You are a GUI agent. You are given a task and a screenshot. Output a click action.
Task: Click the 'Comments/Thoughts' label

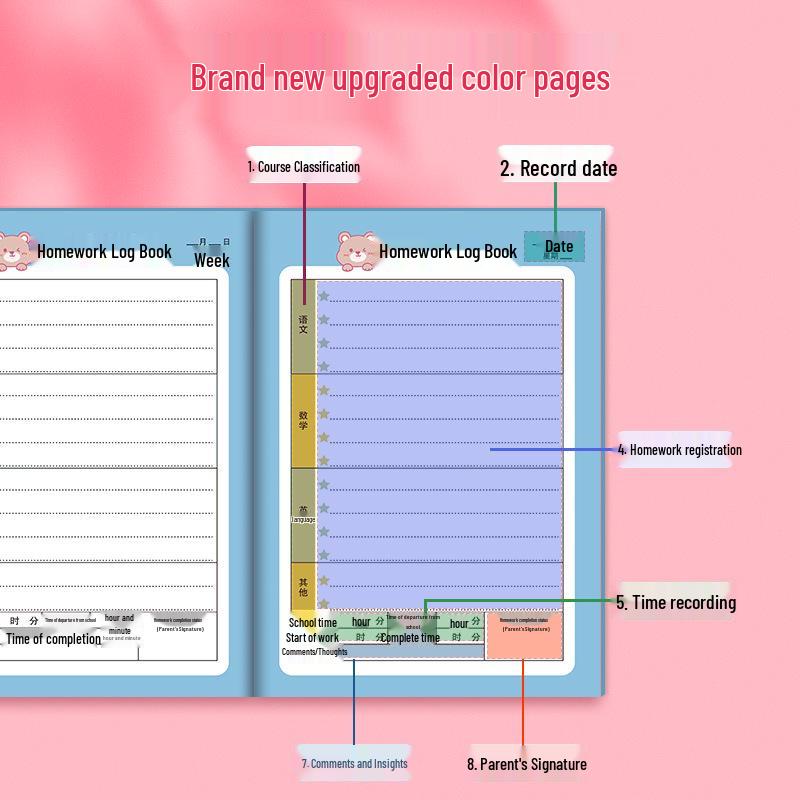coord(314,652)
